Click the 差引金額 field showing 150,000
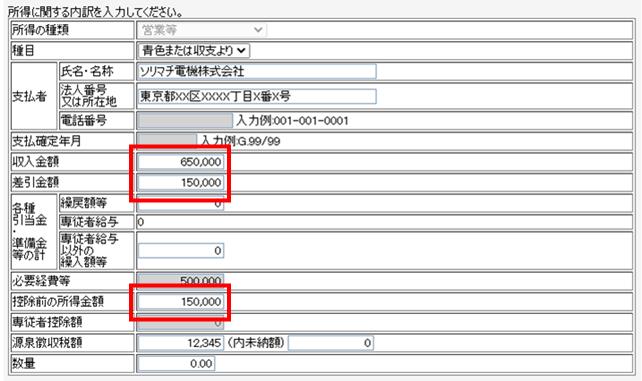The image size is (642, 381). pyautogui.click(x=181, y=183)
